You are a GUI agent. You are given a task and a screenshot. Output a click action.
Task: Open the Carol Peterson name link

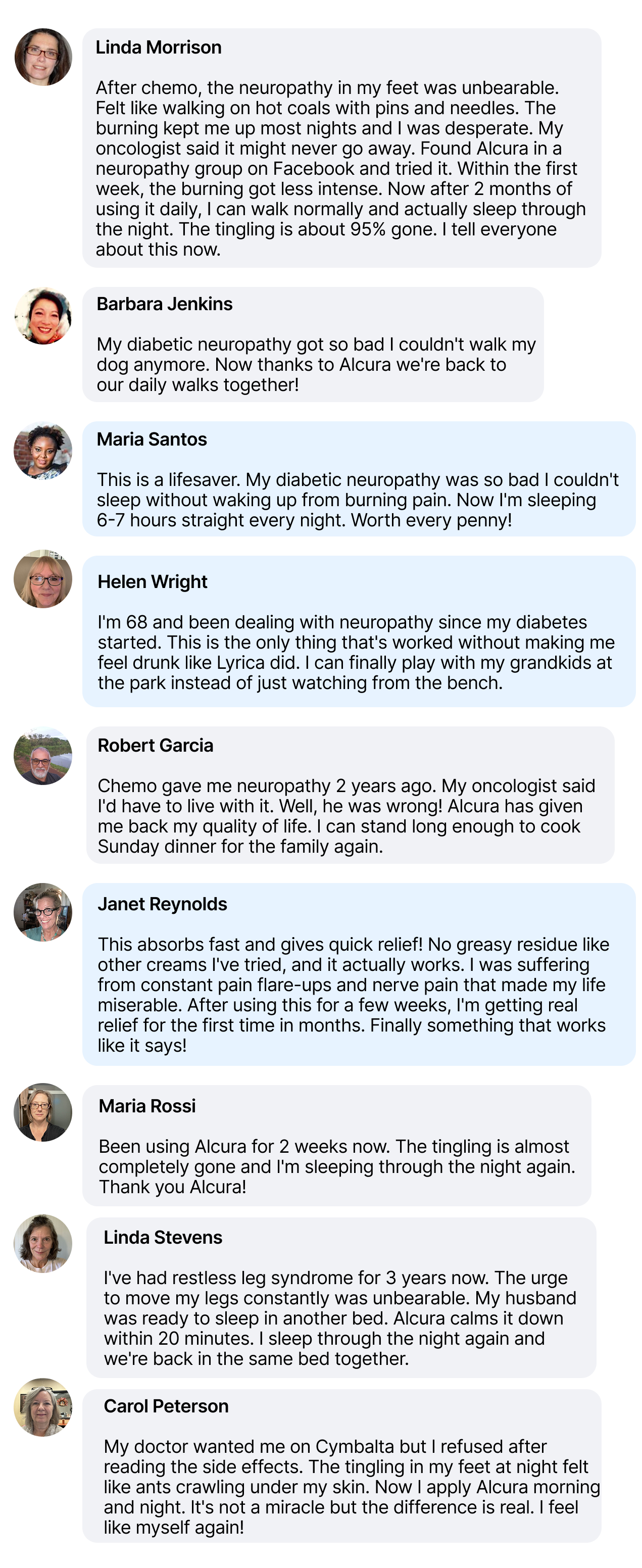tap(166, 1406)
